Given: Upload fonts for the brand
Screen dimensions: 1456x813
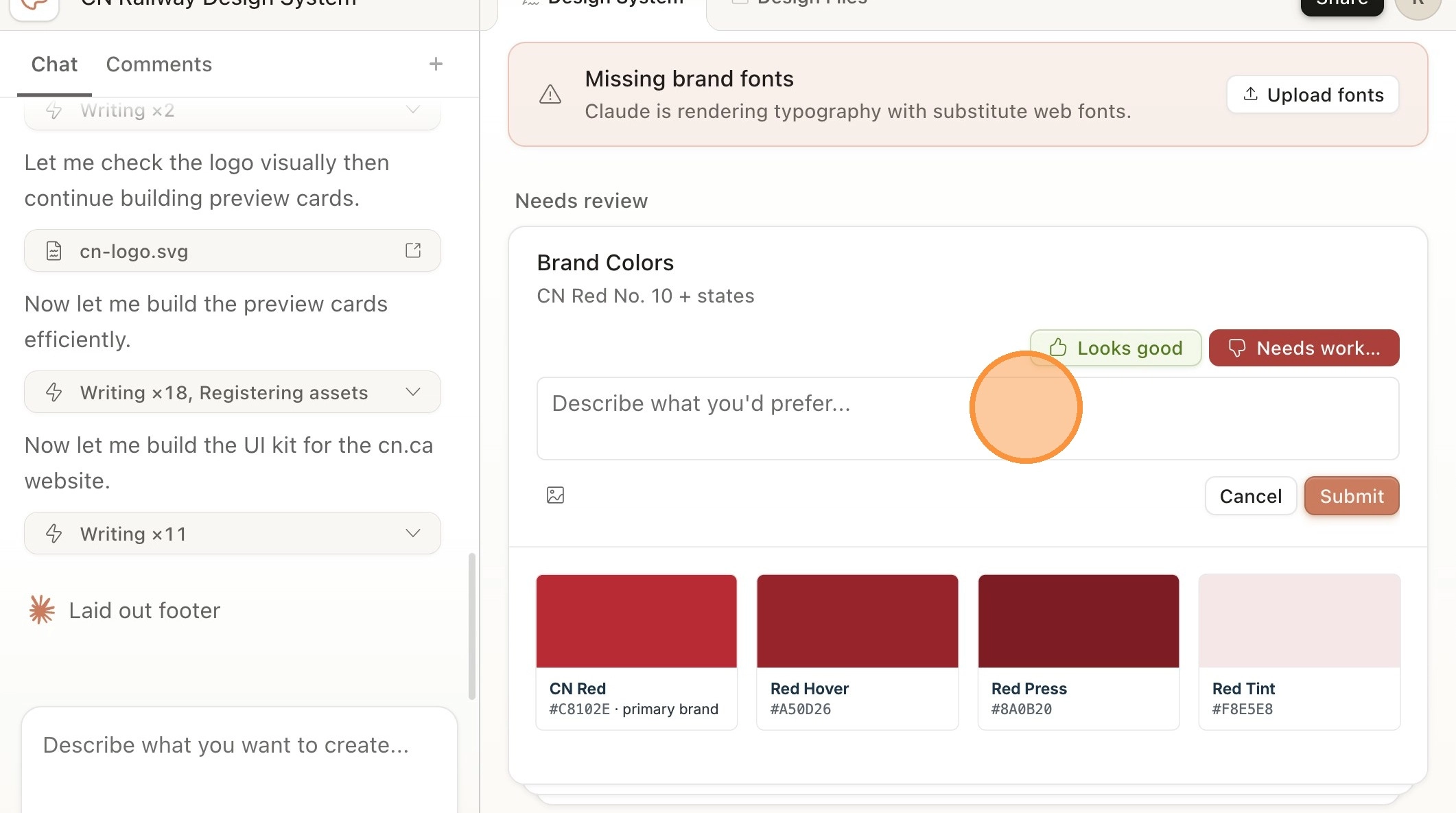Looking at the screenshot, I should click(x=1313, y=95).
